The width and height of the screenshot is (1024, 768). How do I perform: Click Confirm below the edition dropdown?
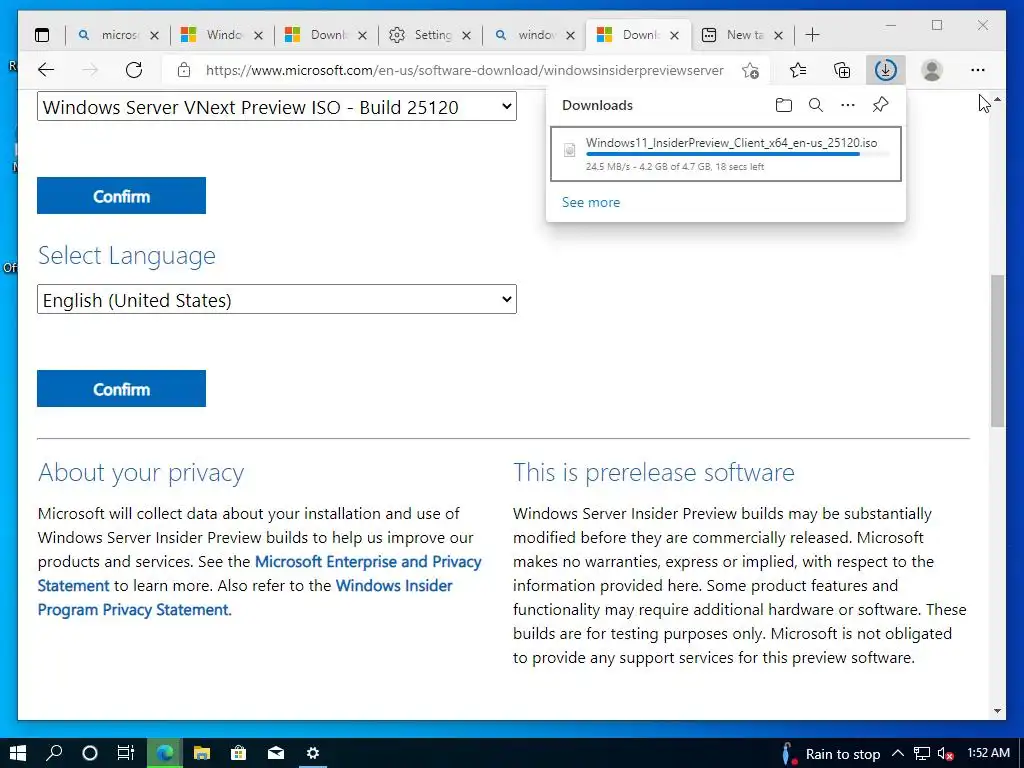click(121, 196)
